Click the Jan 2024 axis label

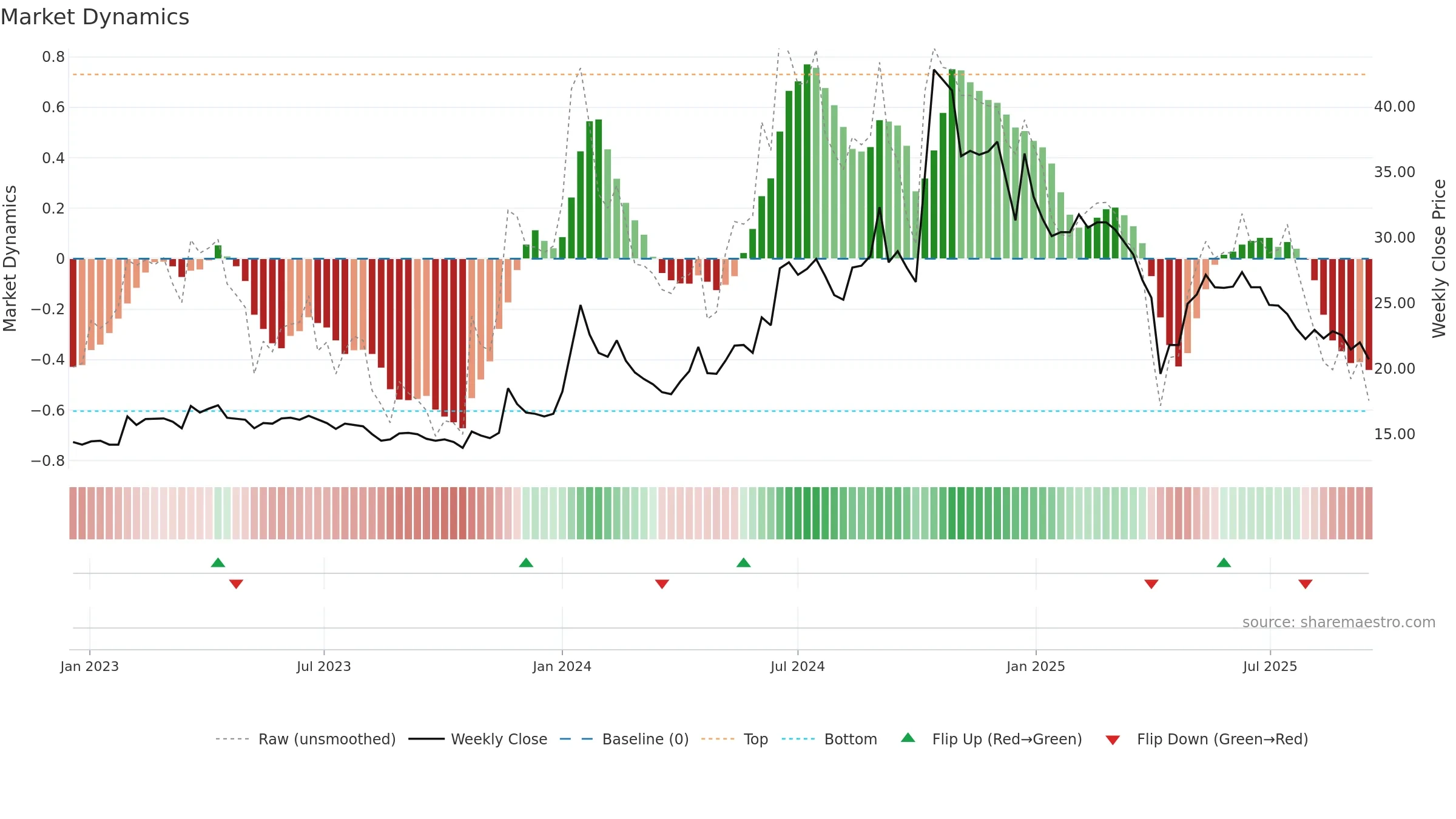562,666
